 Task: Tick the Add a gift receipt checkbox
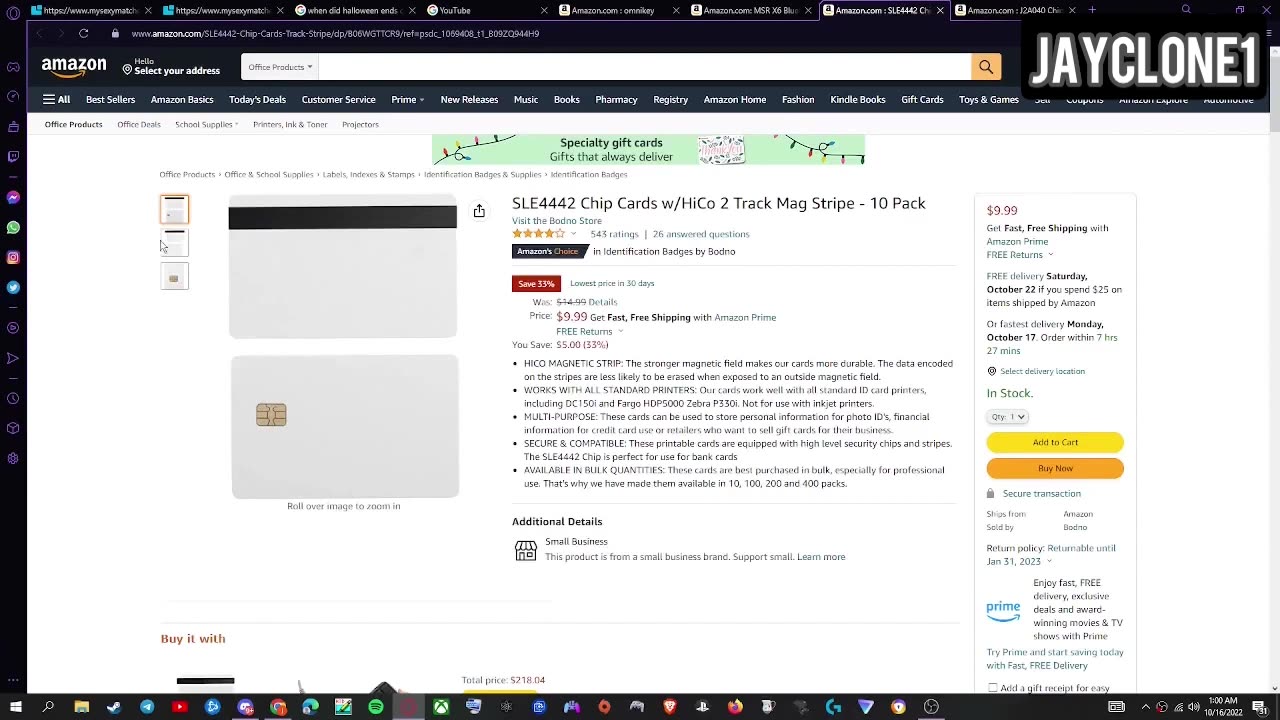[992, 688]
